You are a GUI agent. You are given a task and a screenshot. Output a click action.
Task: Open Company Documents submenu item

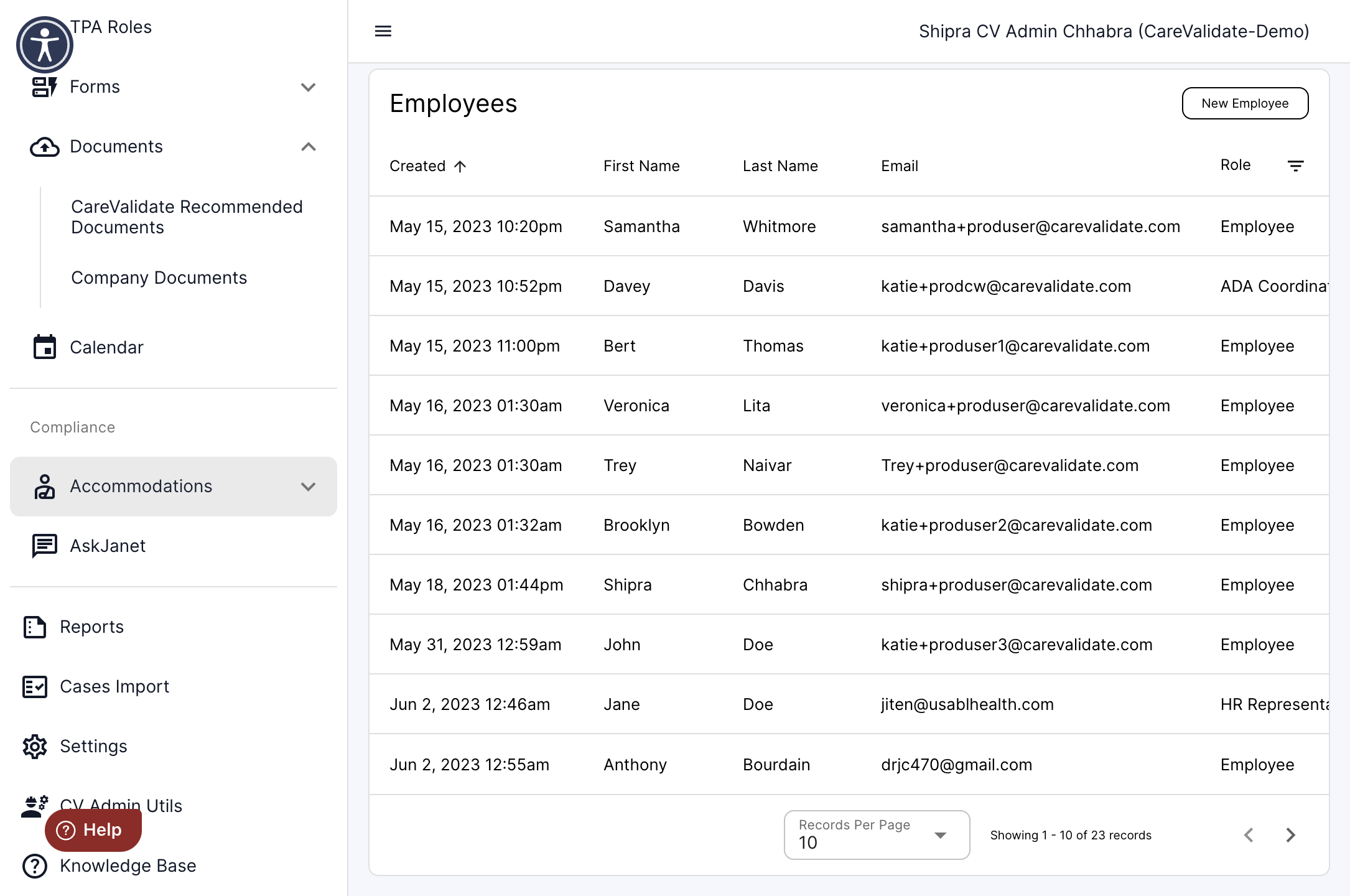click(x=159, y=278)
